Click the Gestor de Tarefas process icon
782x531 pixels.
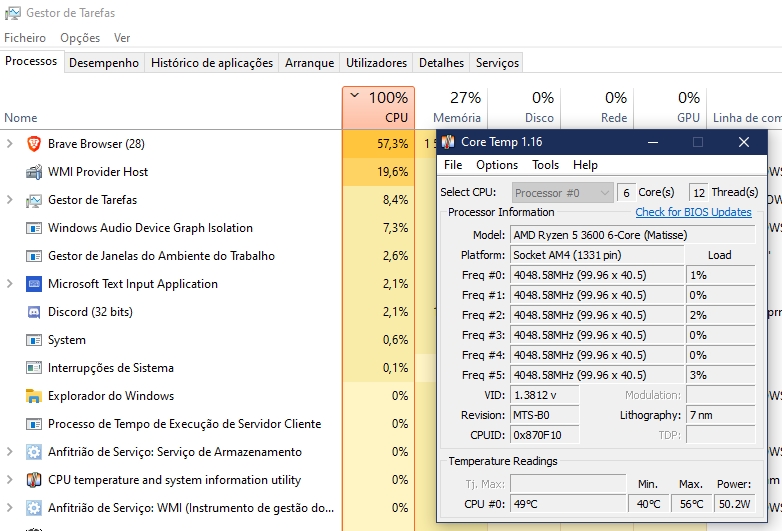coord(33,200)
